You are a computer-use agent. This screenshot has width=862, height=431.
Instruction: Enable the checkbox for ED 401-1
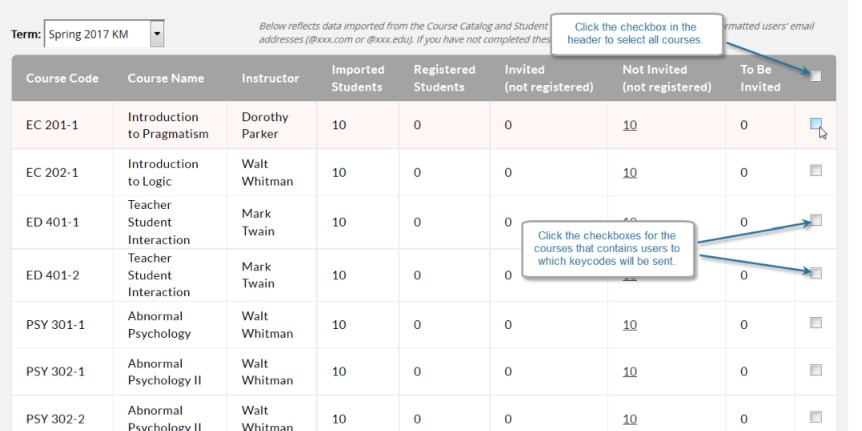tap(816, 220)
